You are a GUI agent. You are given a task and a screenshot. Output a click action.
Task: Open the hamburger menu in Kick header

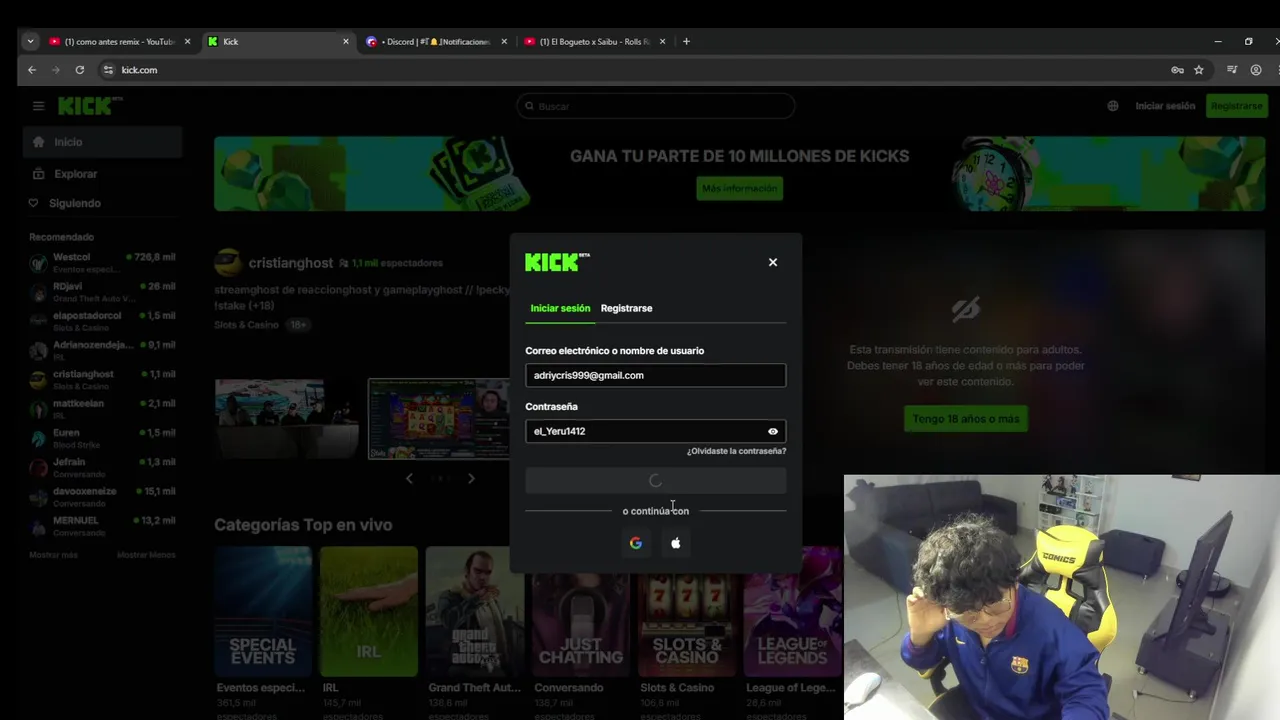click(38, 106)
